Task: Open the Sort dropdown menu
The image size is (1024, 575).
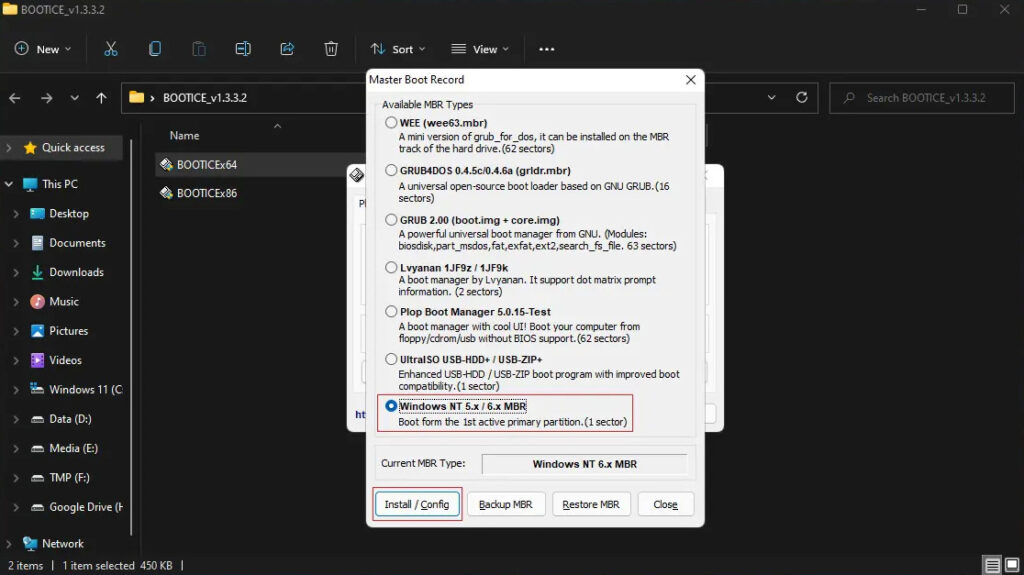Action: click(397, 49)
